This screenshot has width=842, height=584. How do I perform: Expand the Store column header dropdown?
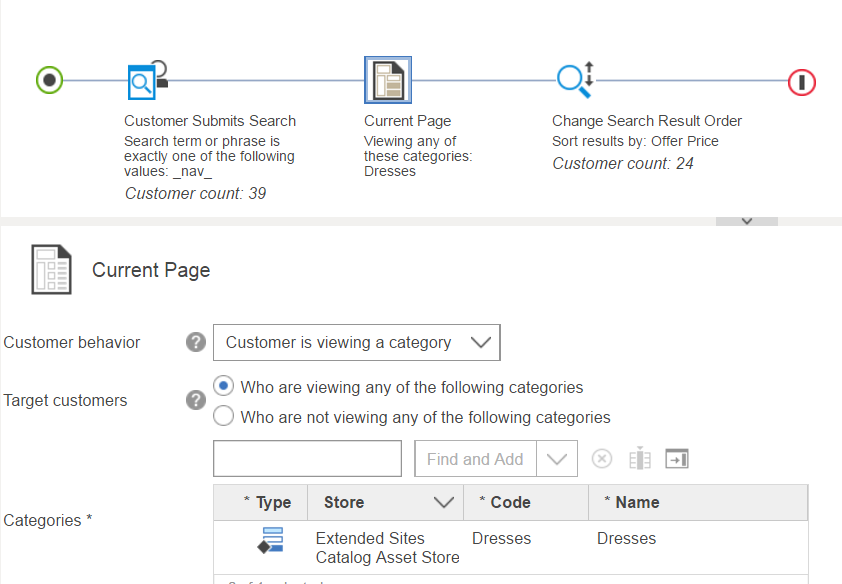click(x=443, y=503)
